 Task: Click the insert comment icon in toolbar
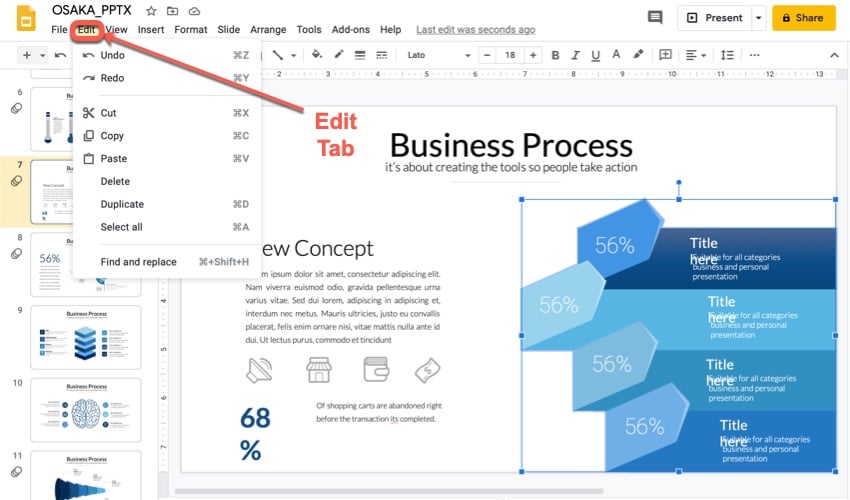point(665,55)
